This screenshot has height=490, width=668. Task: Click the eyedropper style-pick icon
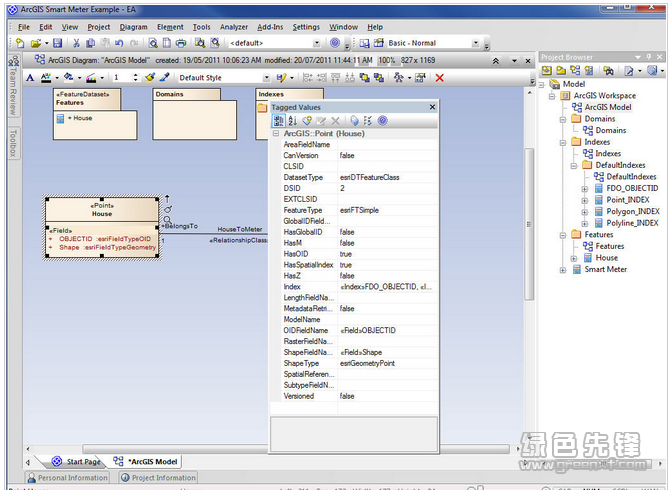(164, 78)
